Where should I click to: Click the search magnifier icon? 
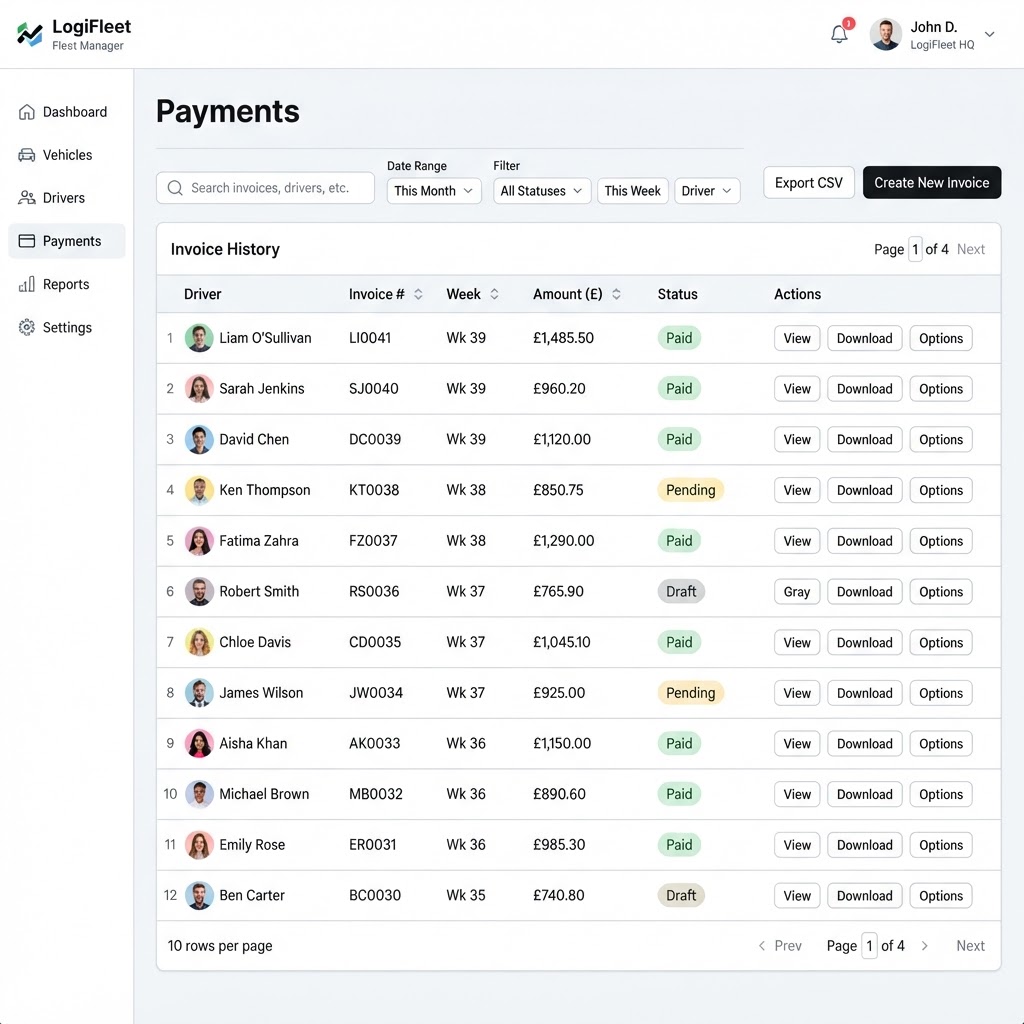point(175,188)
